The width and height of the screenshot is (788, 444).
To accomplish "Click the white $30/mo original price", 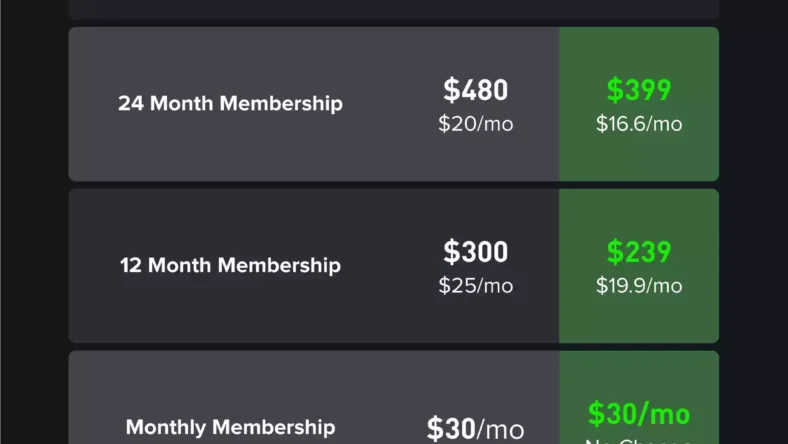I will [x=476, y=430].
